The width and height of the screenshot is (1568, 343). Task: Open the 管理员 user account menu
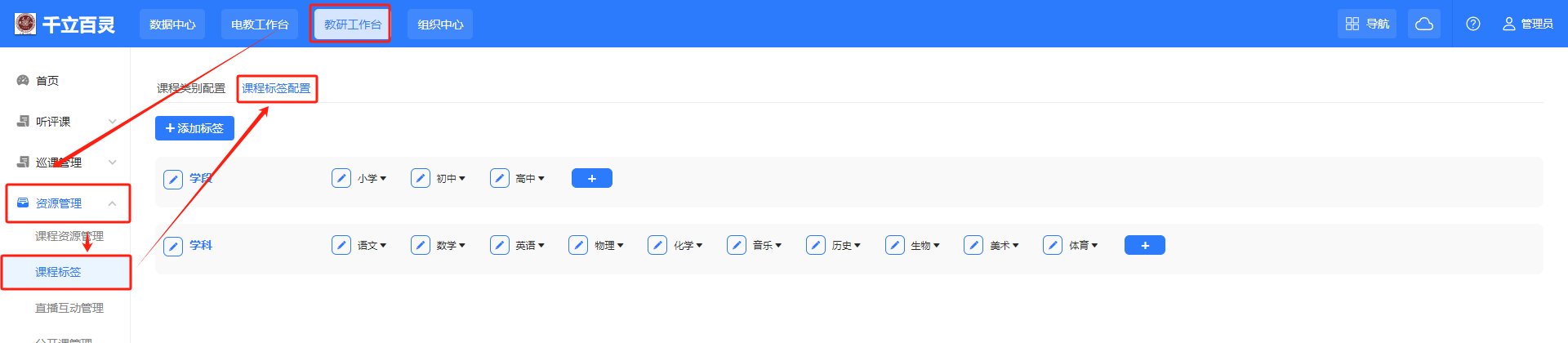click(x=1528, y=24)
